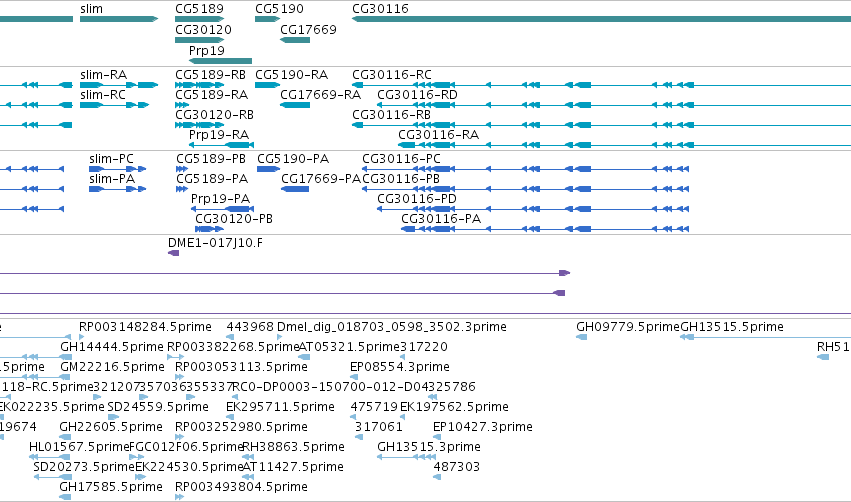Viewport: 851px width, 502px height.
Task: Click the 443968 EST label
Action: (x=250, y=327)
